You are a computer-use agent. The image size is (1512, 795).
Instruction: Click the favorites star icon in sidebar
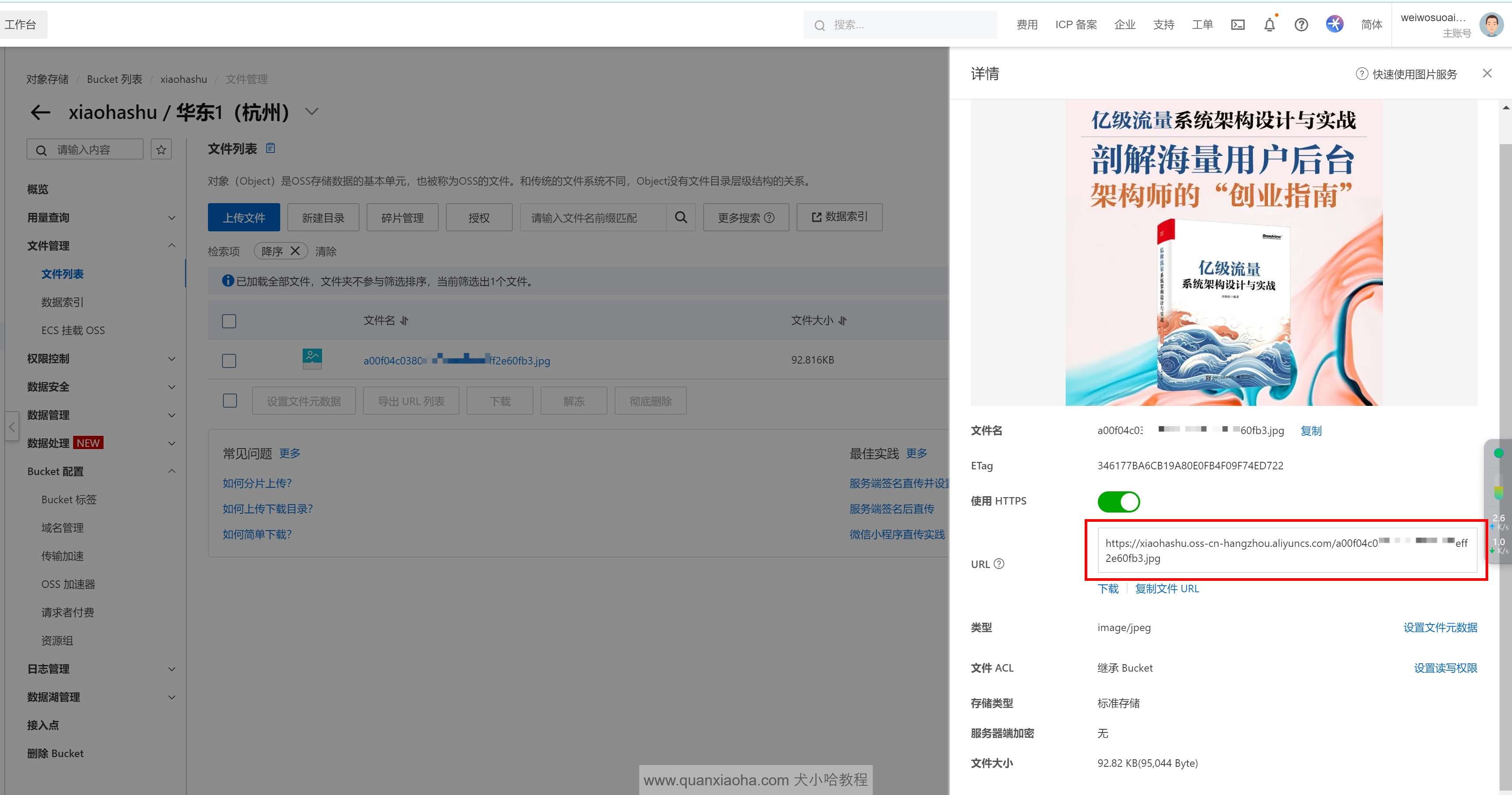click(161, 150)
